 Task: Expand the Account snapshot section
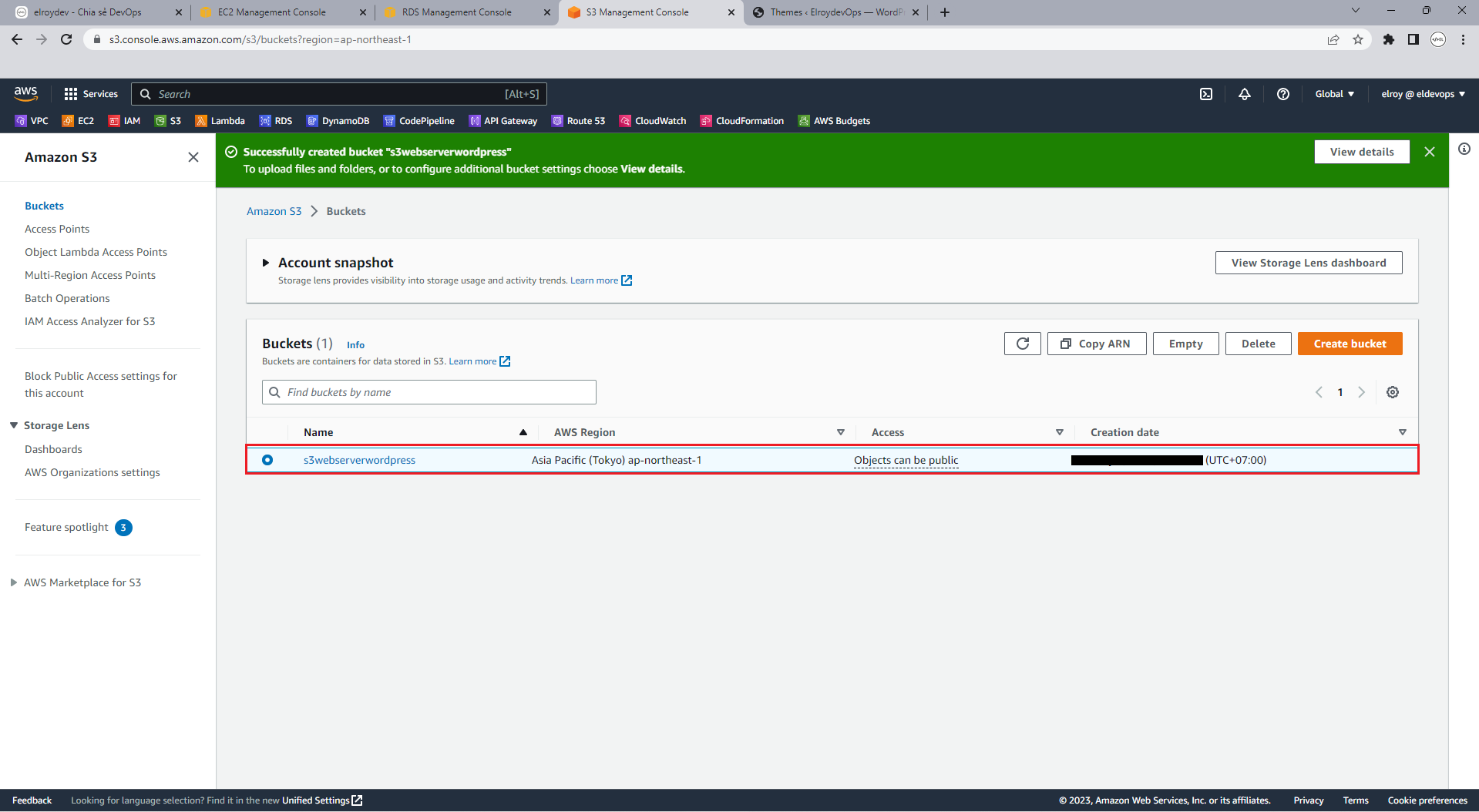(266, 263)
